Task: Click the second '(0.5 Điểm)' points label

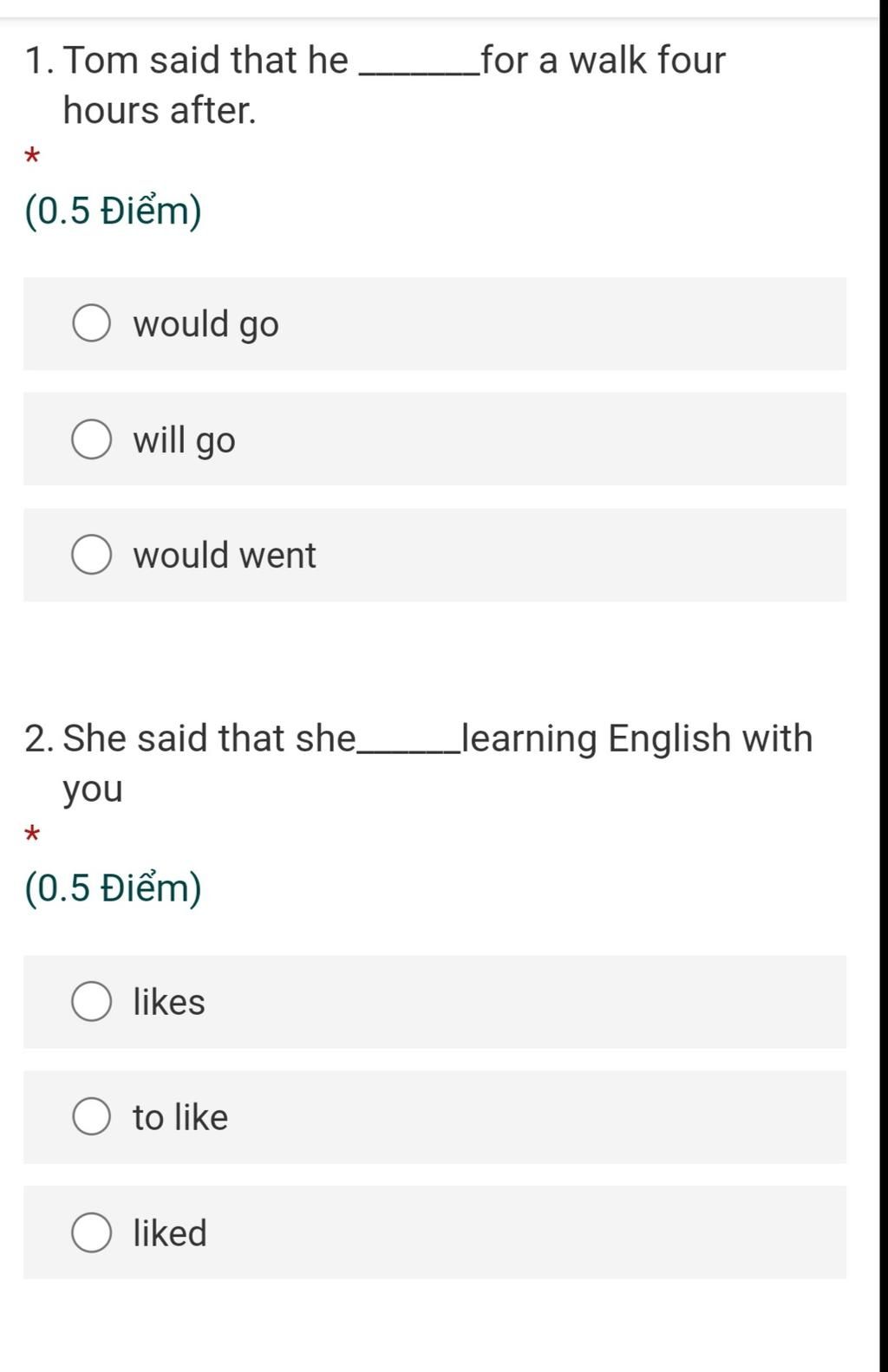Action: [113, 888]
